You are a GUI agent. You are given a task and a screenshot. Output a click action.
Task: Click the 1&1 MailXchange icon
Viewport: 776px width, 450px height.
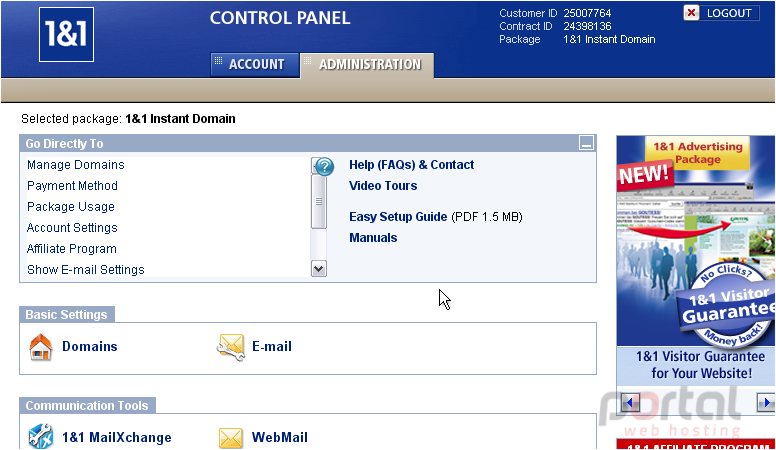[41, 437]
